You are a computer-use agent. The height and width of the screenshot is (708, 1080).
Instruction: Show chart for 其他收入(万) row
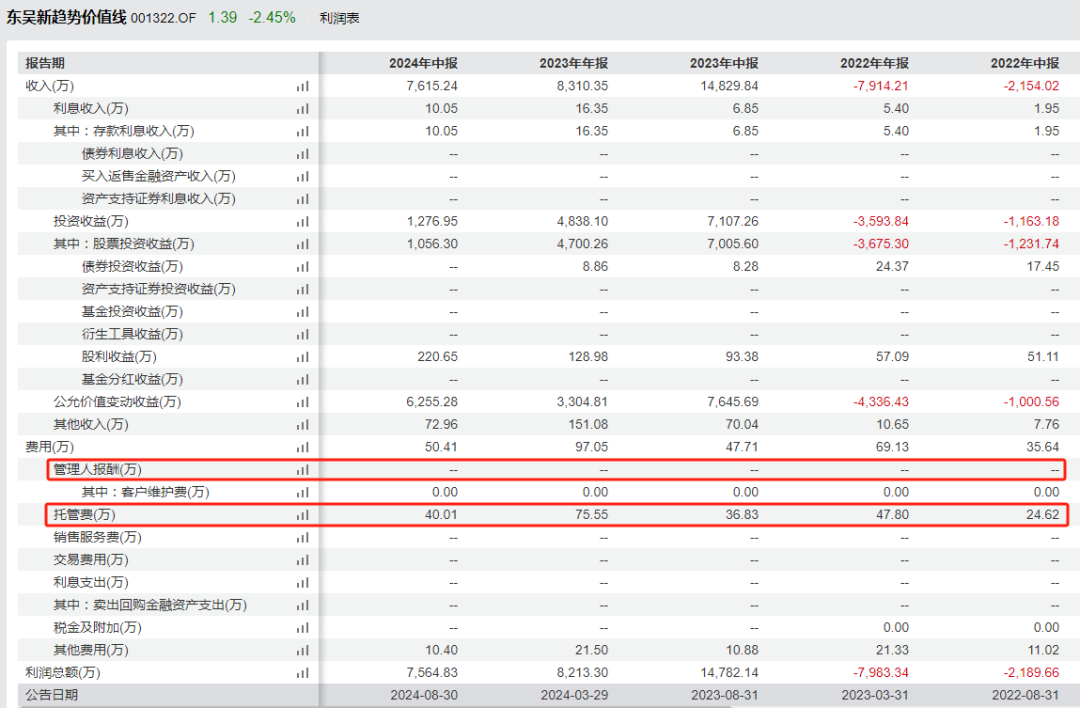[303, 424]
